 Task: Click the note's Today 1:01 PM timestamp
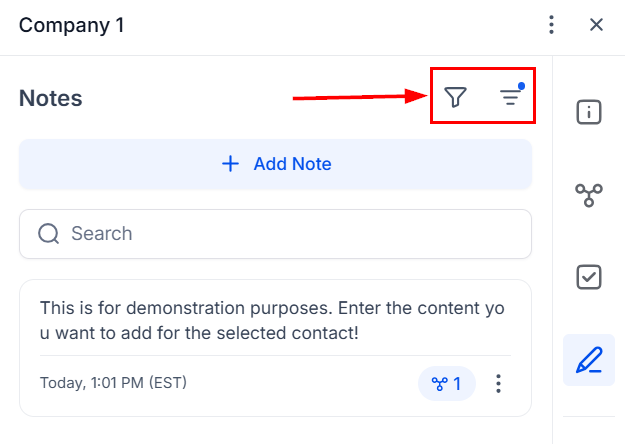113,383
